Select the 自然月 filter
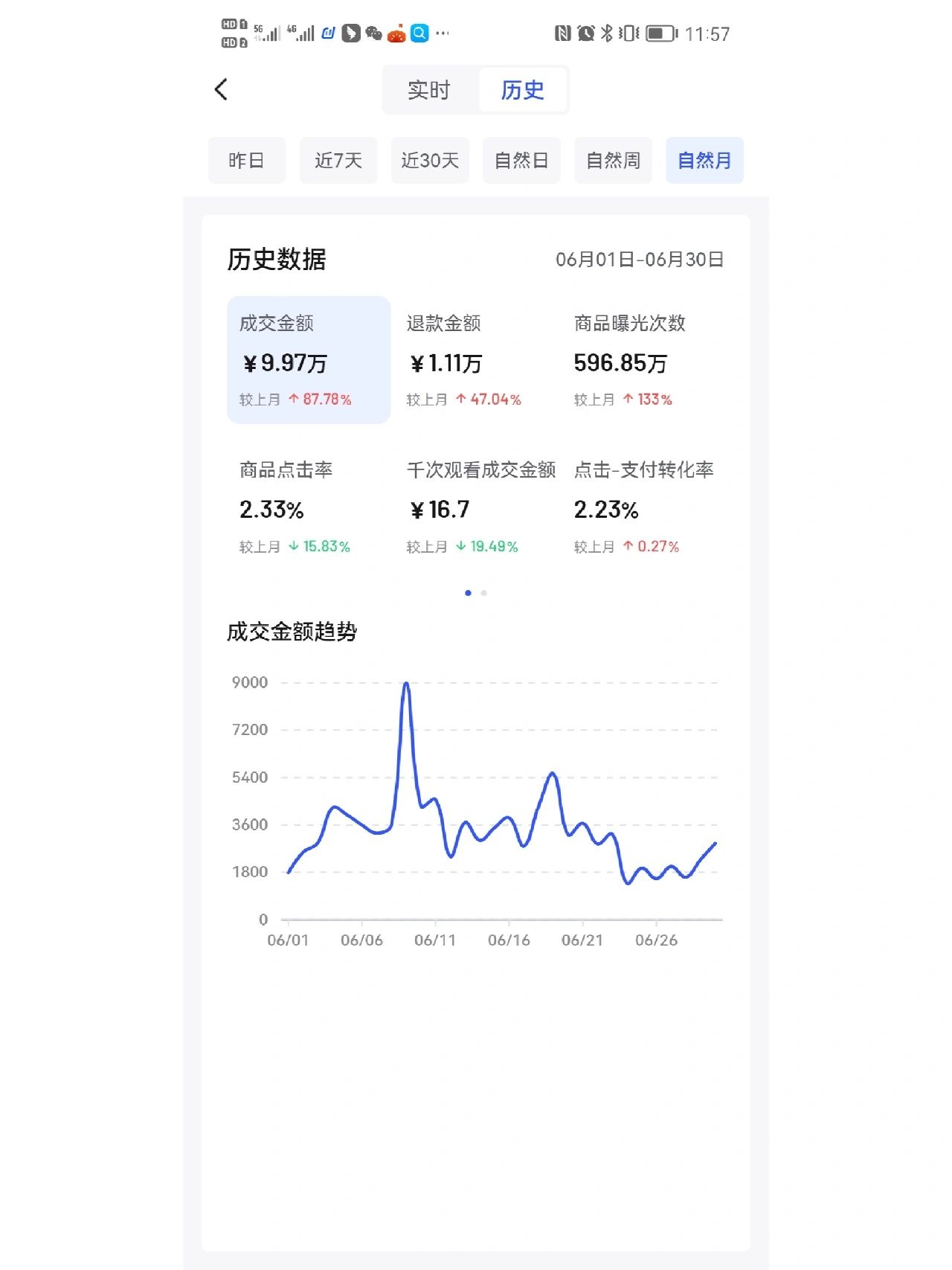 (x=704, y=160)
